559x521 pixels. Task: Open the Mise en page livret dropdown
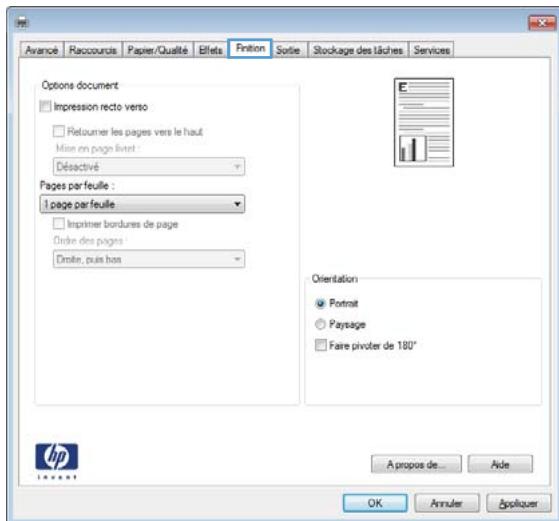(149, 167)
